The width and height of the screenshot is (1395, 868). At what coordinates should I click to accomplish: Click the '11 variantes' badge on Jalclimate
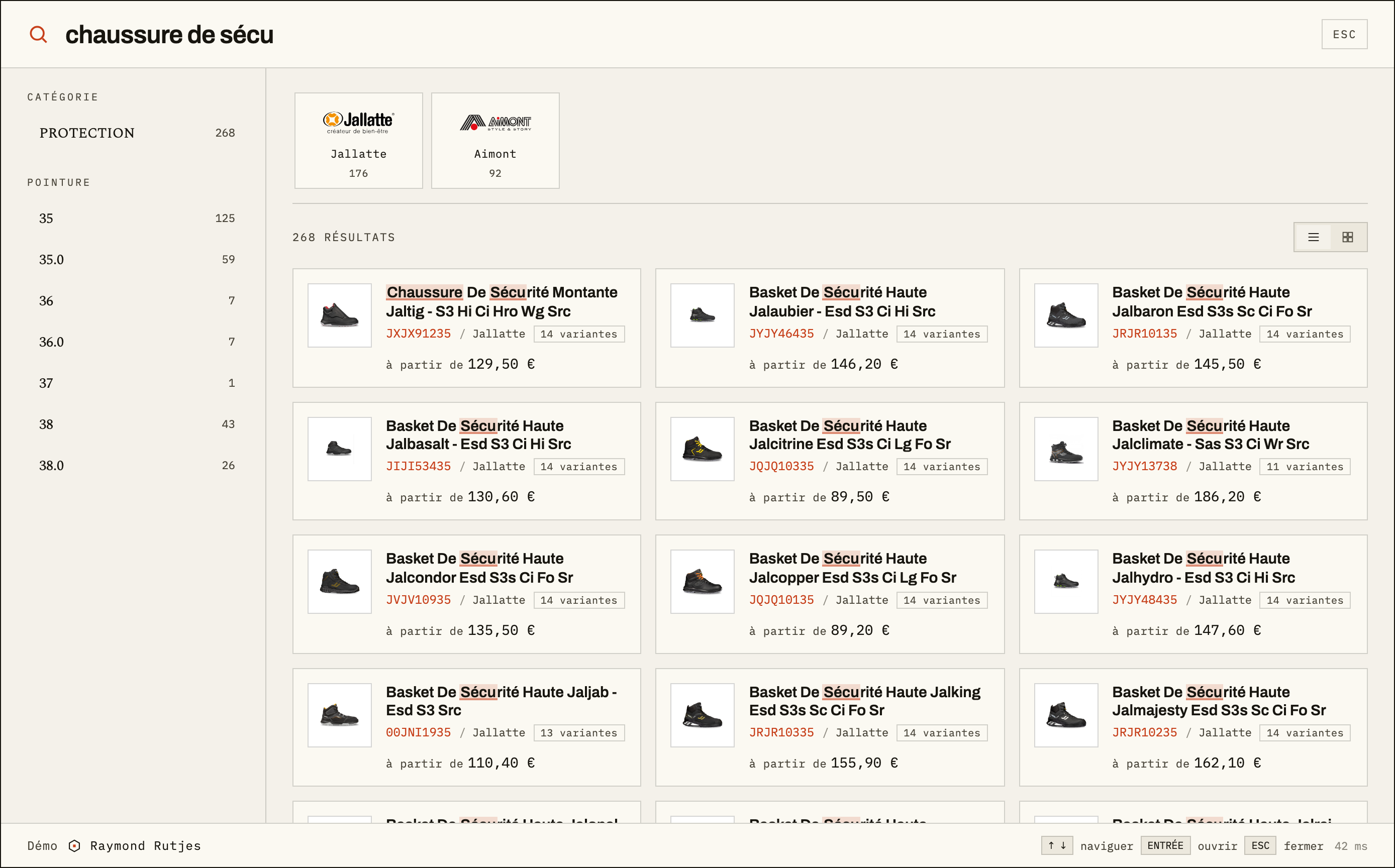[x=1305, y=467]
